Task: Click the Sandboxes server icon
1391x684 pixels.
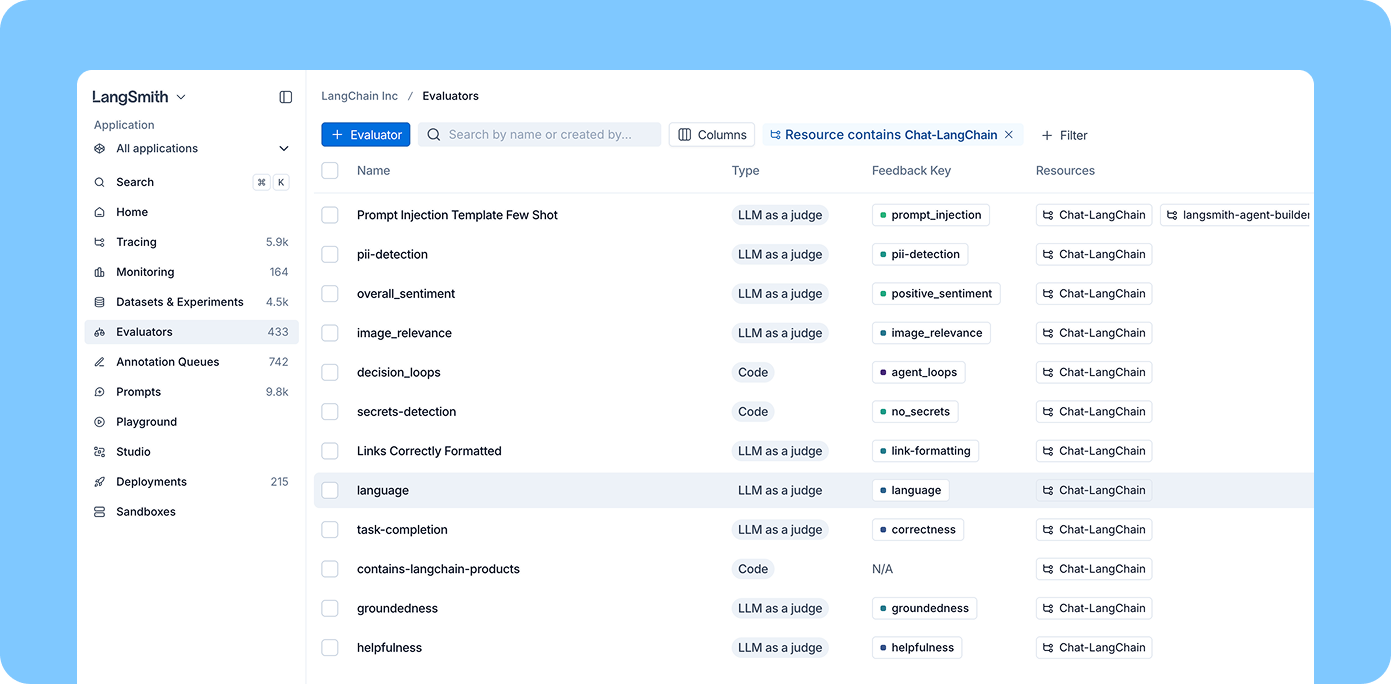Action: click(x=100, y=512)
